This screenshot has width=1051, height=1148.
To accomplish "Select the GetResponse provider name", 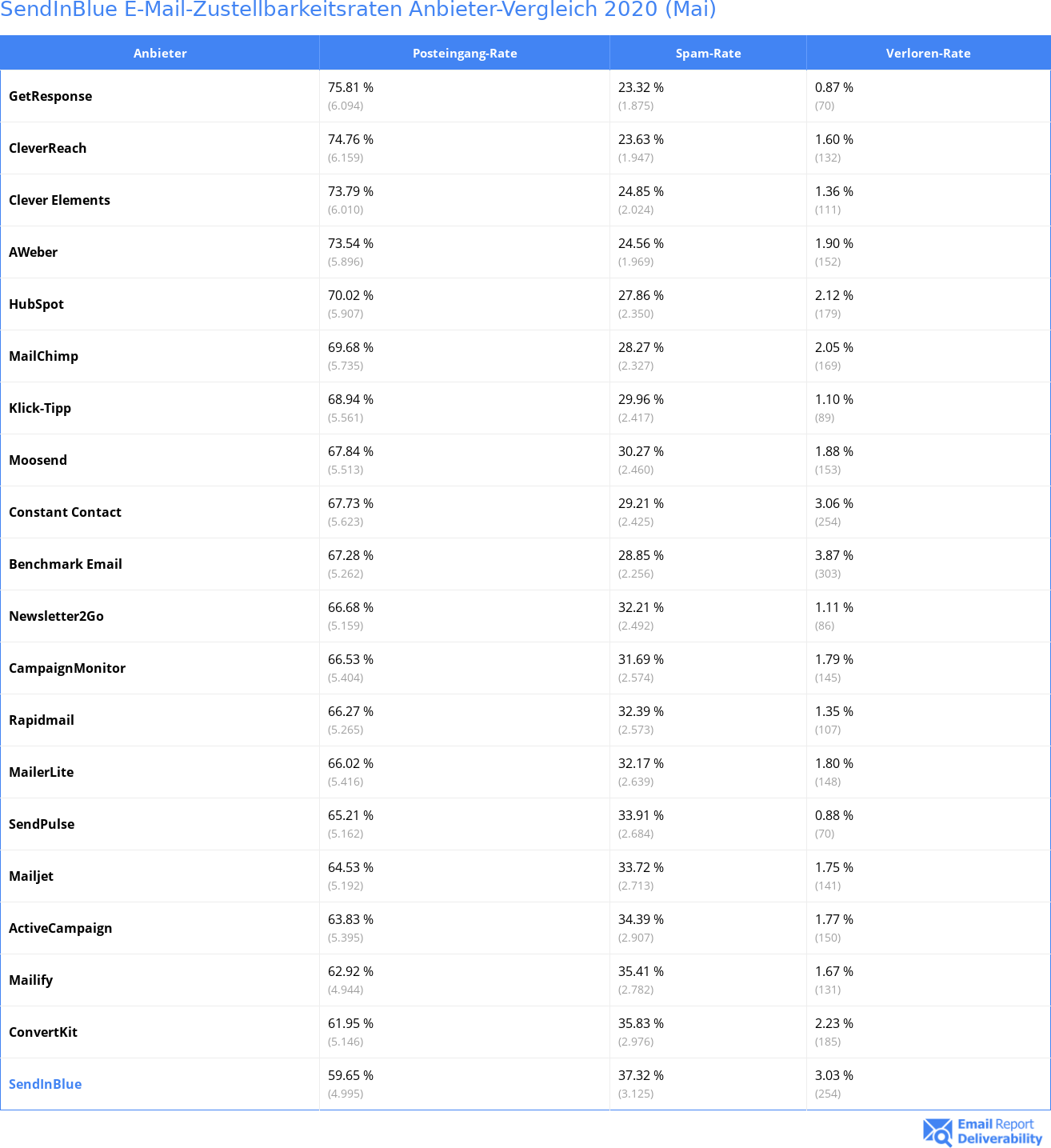I will tap(50, 96).
